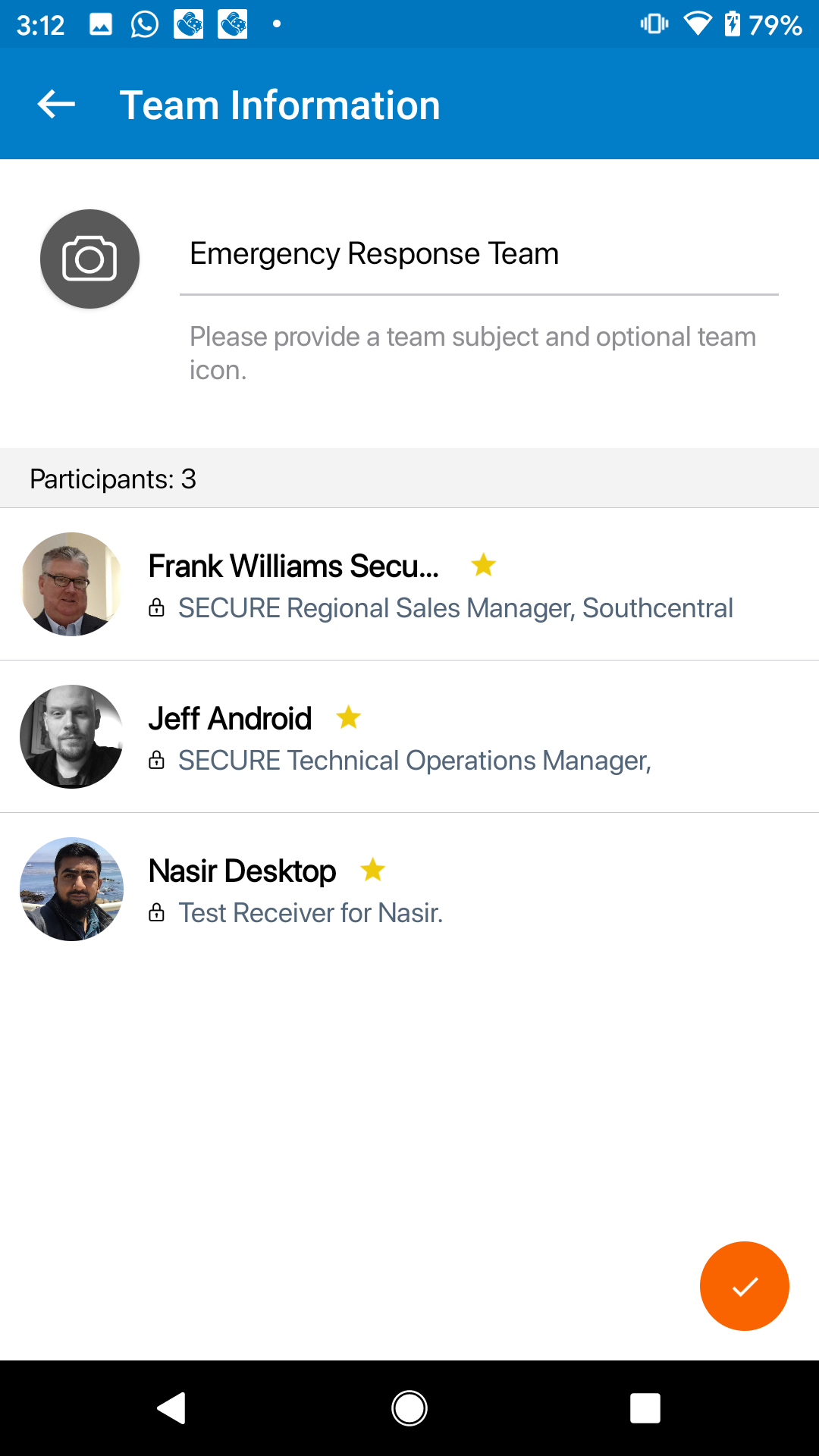Tap the Android home navigation button

pyautogui.click(x=409, y=1408)
